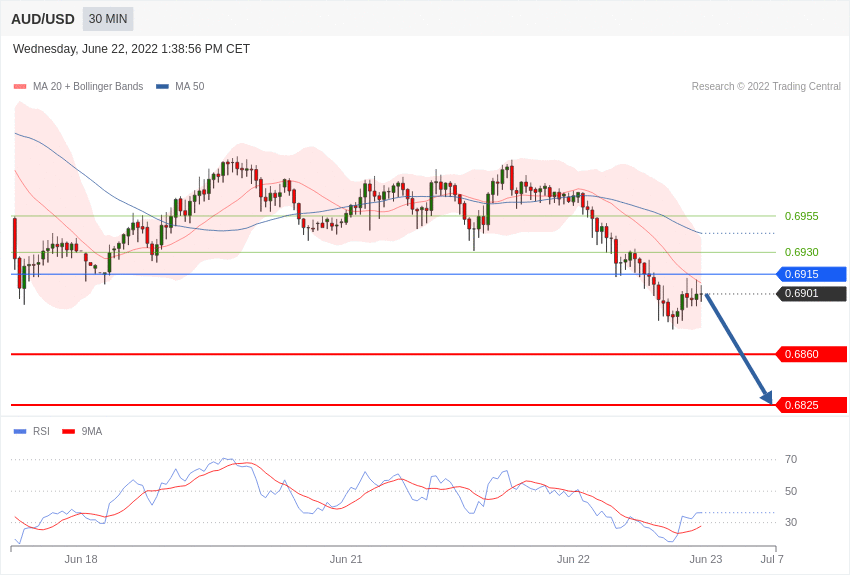The width and height of the screenshot is (850, 576).
Task: Toggle the MA 50 legend label
Action: coord(190,87)
